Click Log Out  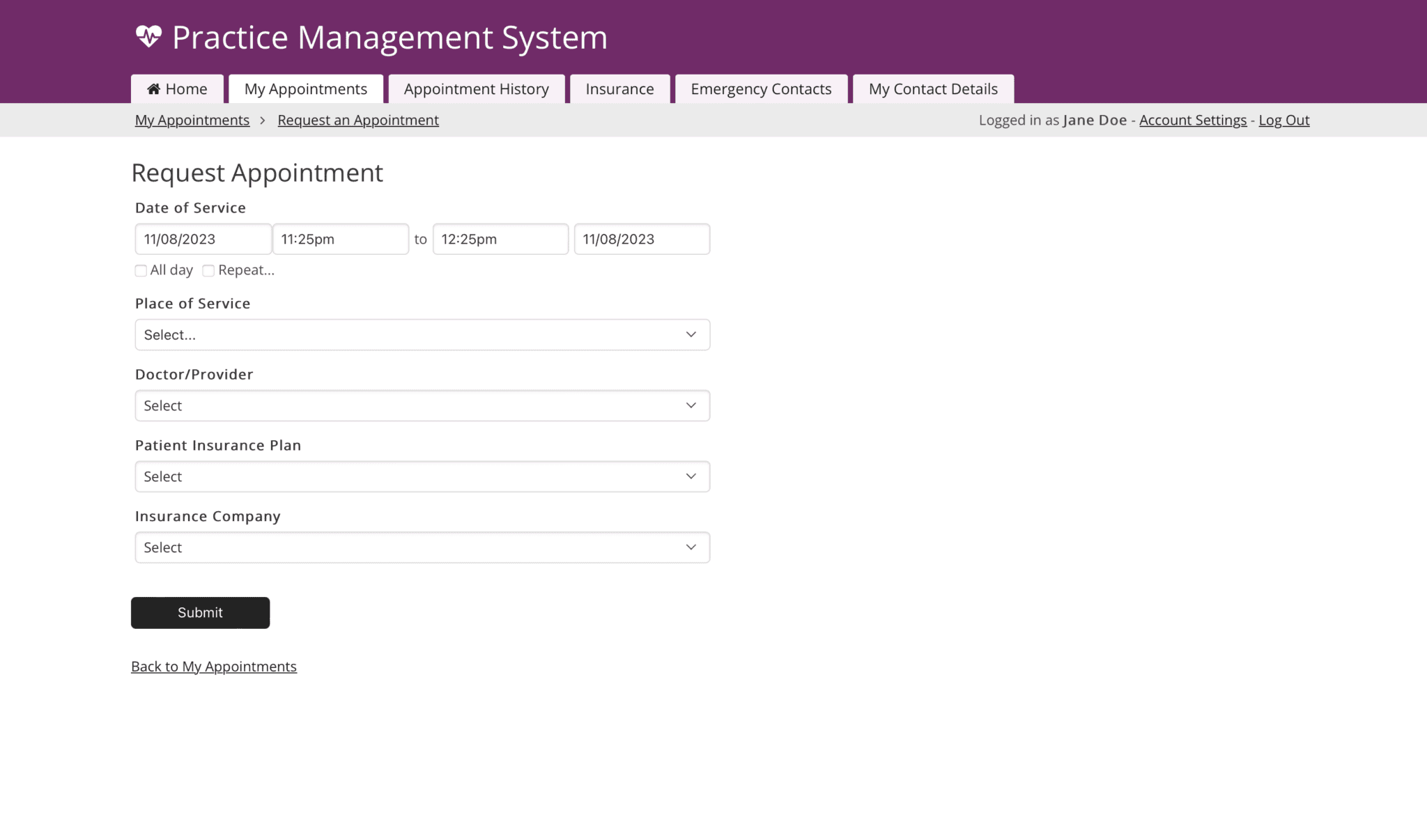click(x=1283, y=120)
